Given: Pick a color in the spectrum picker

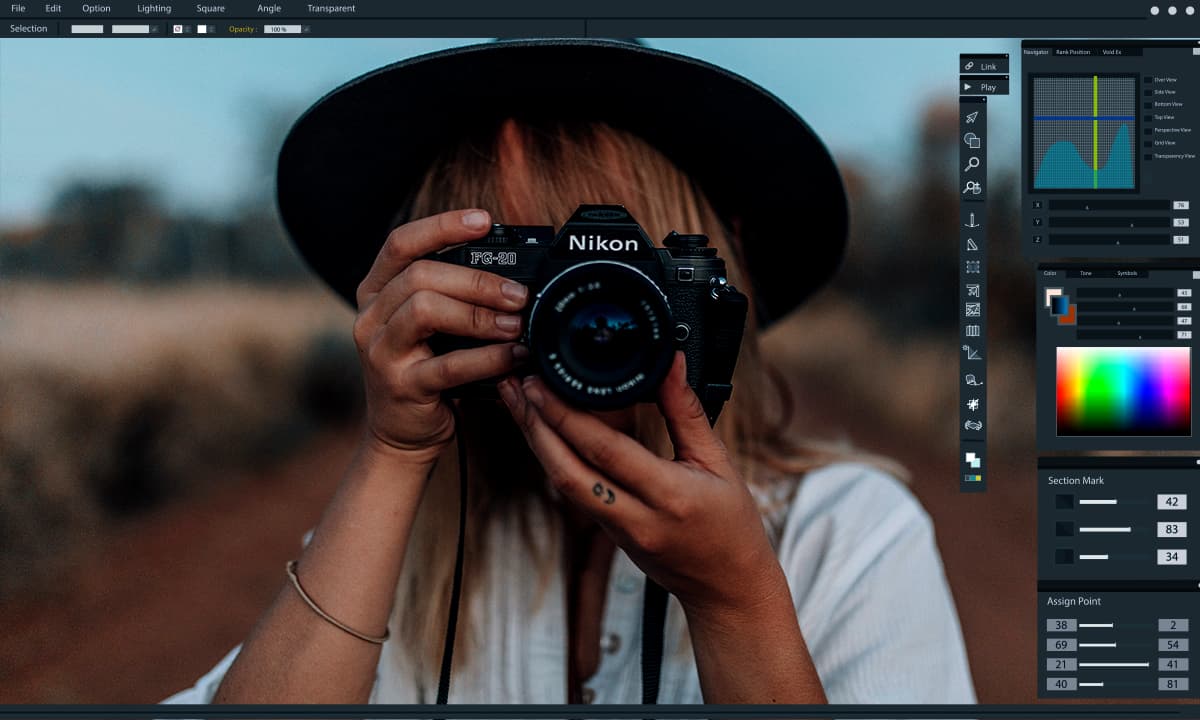Looking at the screenshot, I should tap(1123, 391).
